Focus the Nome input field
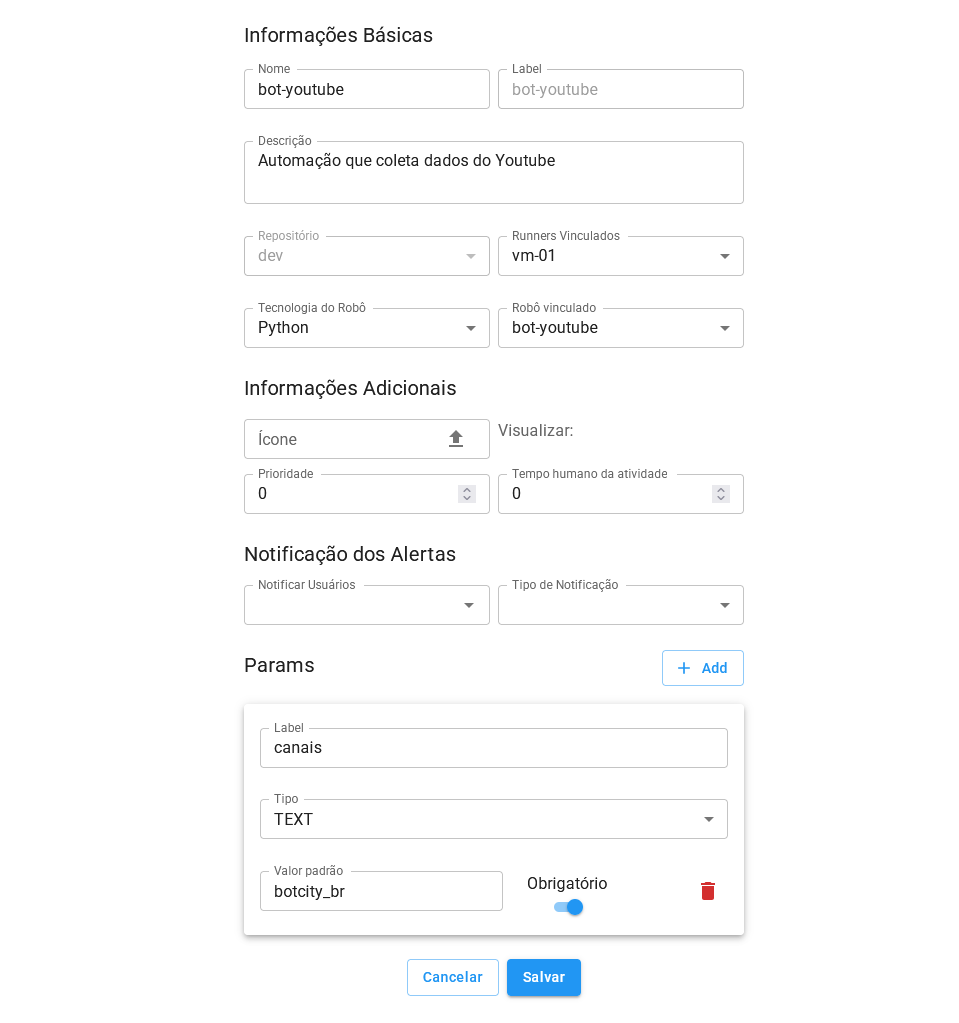The image size is (959, 1023). tap(366, 90)
